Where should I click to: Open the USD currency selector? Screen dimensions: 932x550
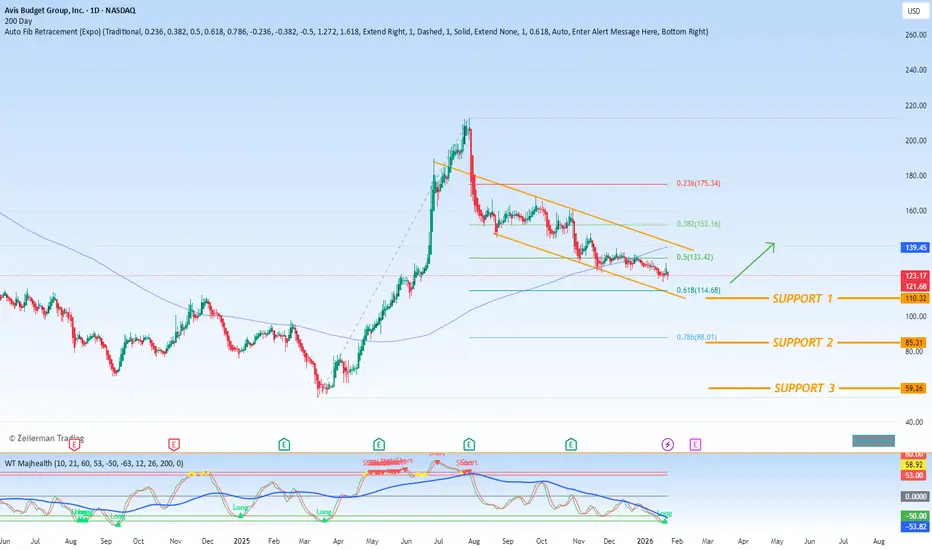click(x=914, y=11)
